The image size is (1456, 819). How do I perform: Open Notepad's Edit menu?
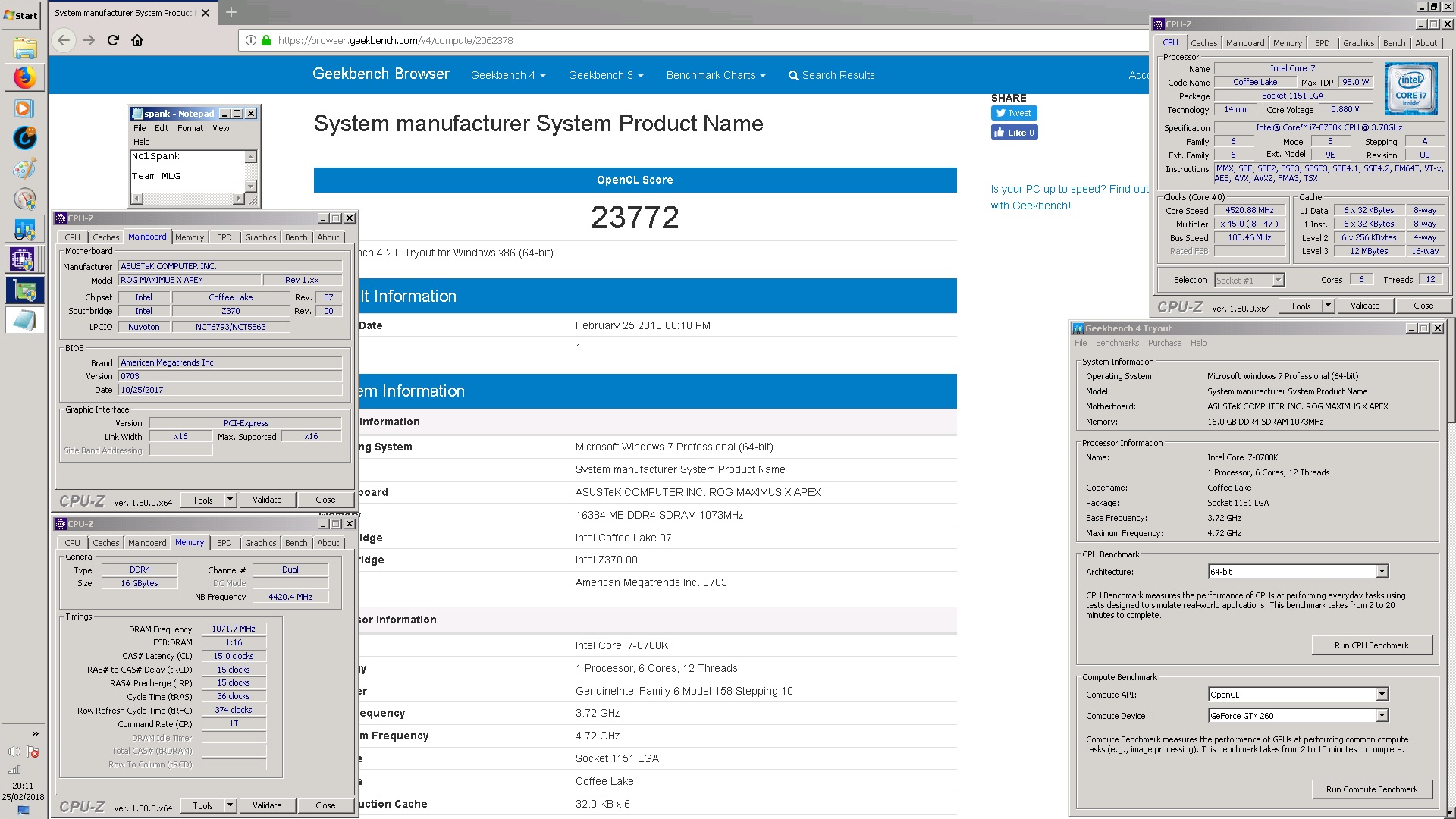pos(162,128)
